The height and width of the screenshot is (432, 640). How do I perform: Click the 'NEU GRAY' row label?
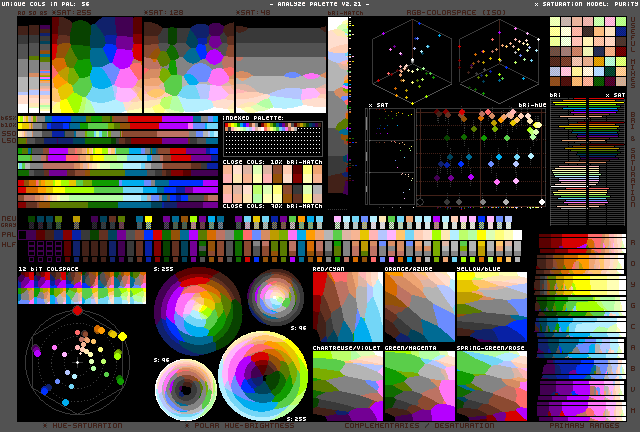pos(9,222)
